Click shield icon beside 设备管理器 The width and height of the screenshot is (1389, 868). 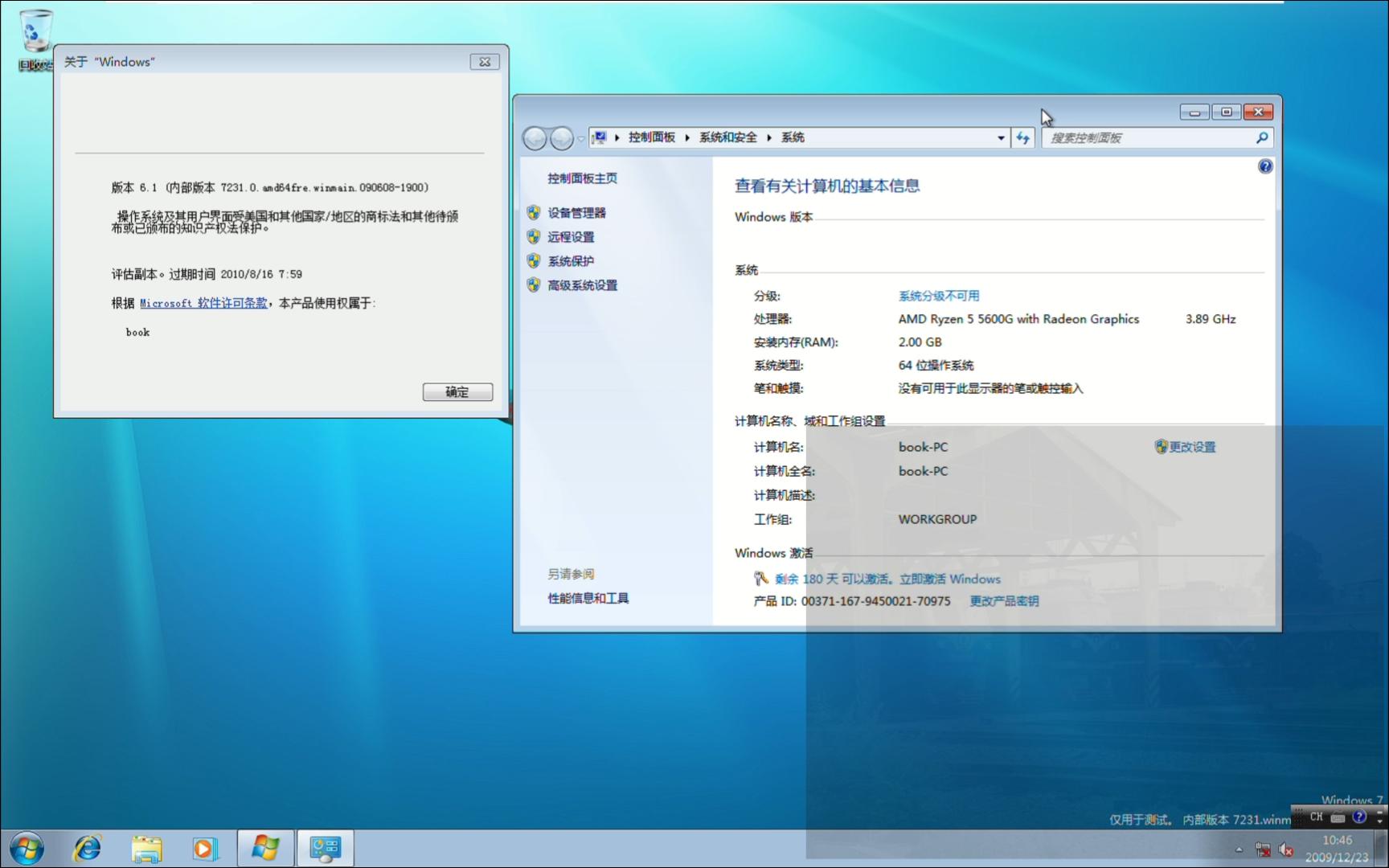pyautogui.click(x=534, y=212)
